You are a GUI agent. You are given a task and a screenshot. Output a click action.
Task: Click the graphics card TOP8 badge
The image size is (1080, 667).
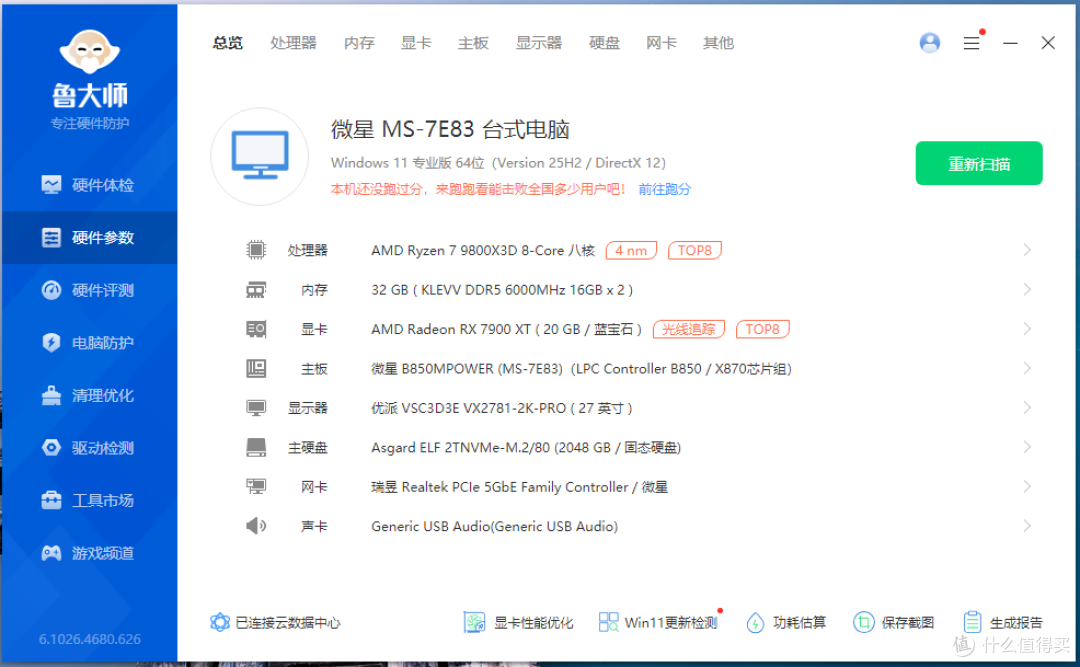pos(762,329)
